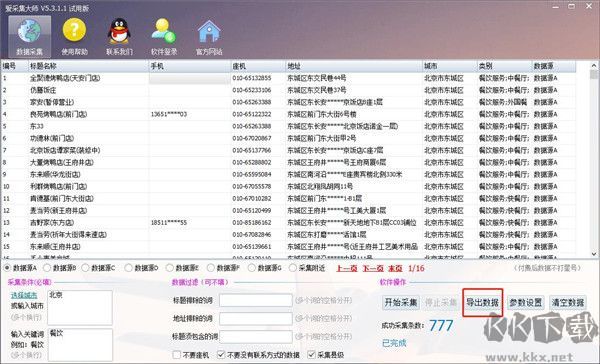600x364 pixels.
Task: Select row 东33
Action: 289,126
